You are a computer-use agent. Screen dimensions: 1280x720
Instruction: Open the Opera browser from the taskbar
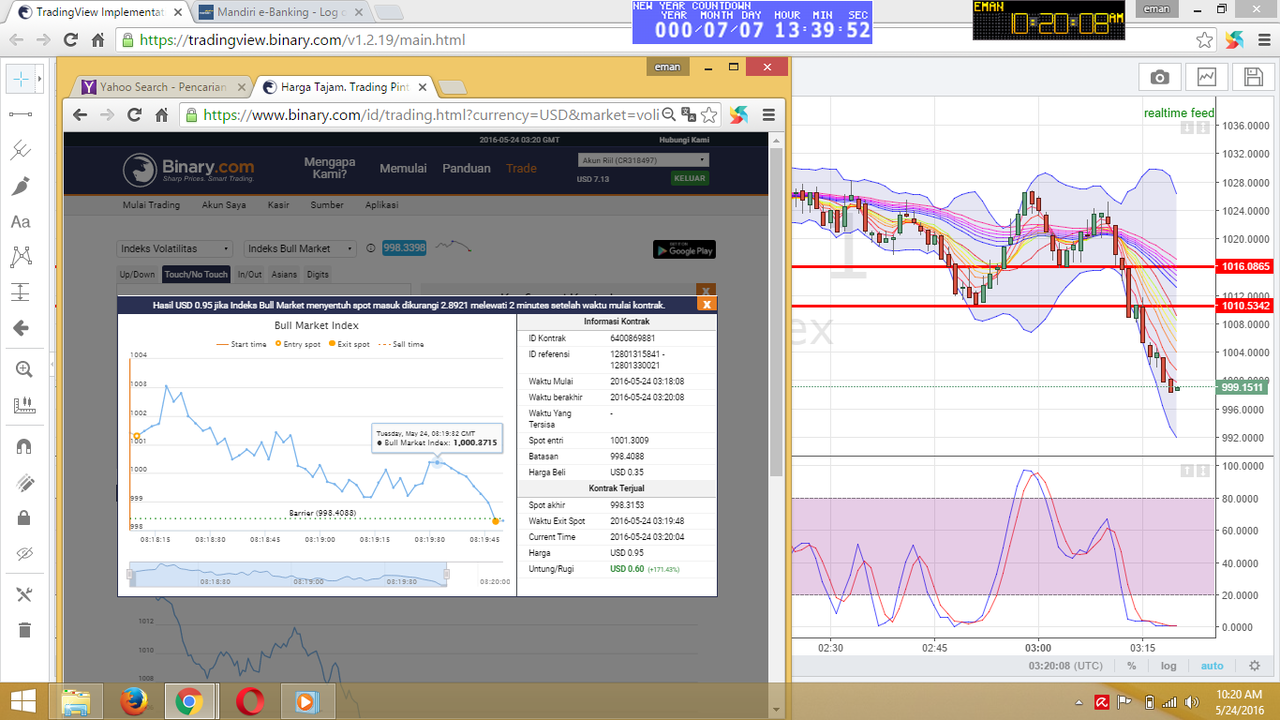pyautogui.click(x=249, y=702)
